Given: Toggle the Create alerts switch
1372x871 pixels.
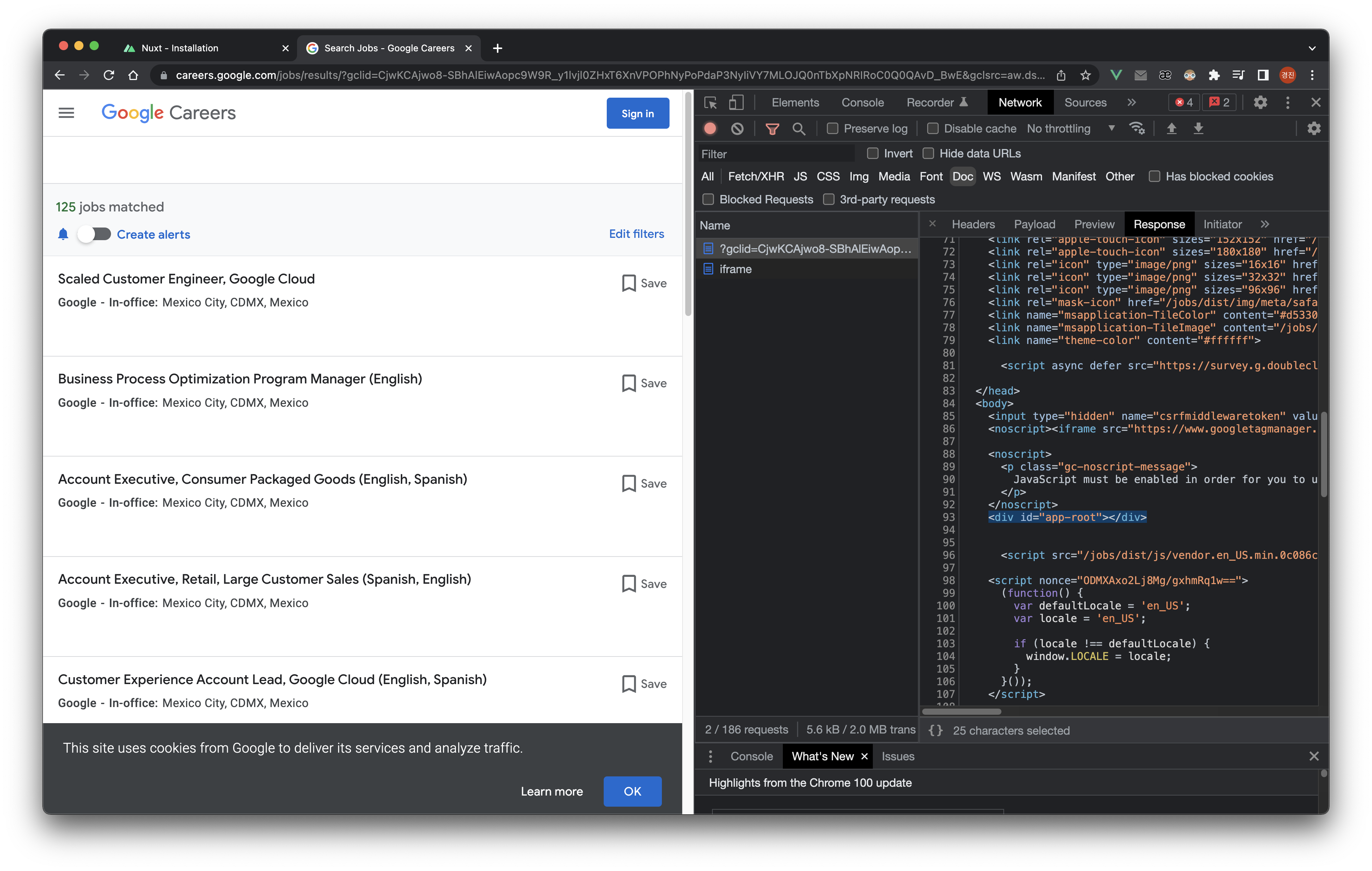Looking at the screenshot, I should 95,234.
